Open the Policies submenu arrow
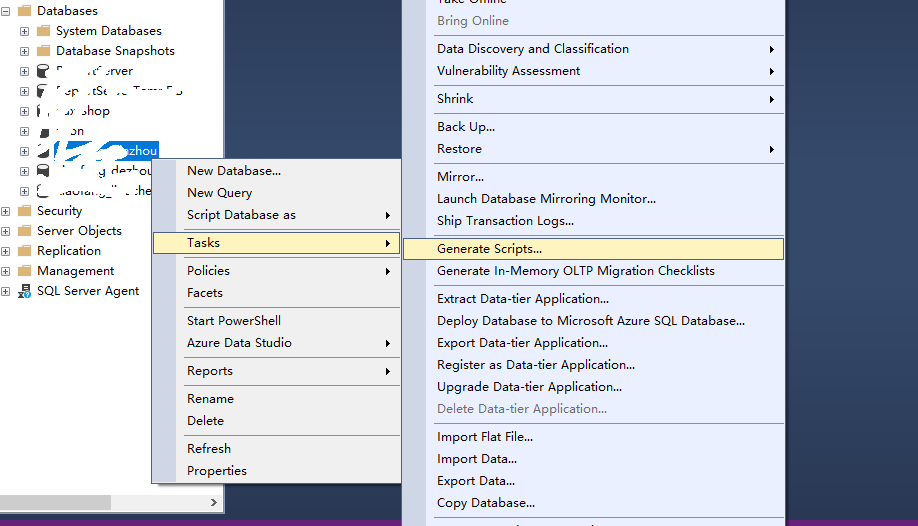The width and height of the screenshot is (918, 526). 388,271
